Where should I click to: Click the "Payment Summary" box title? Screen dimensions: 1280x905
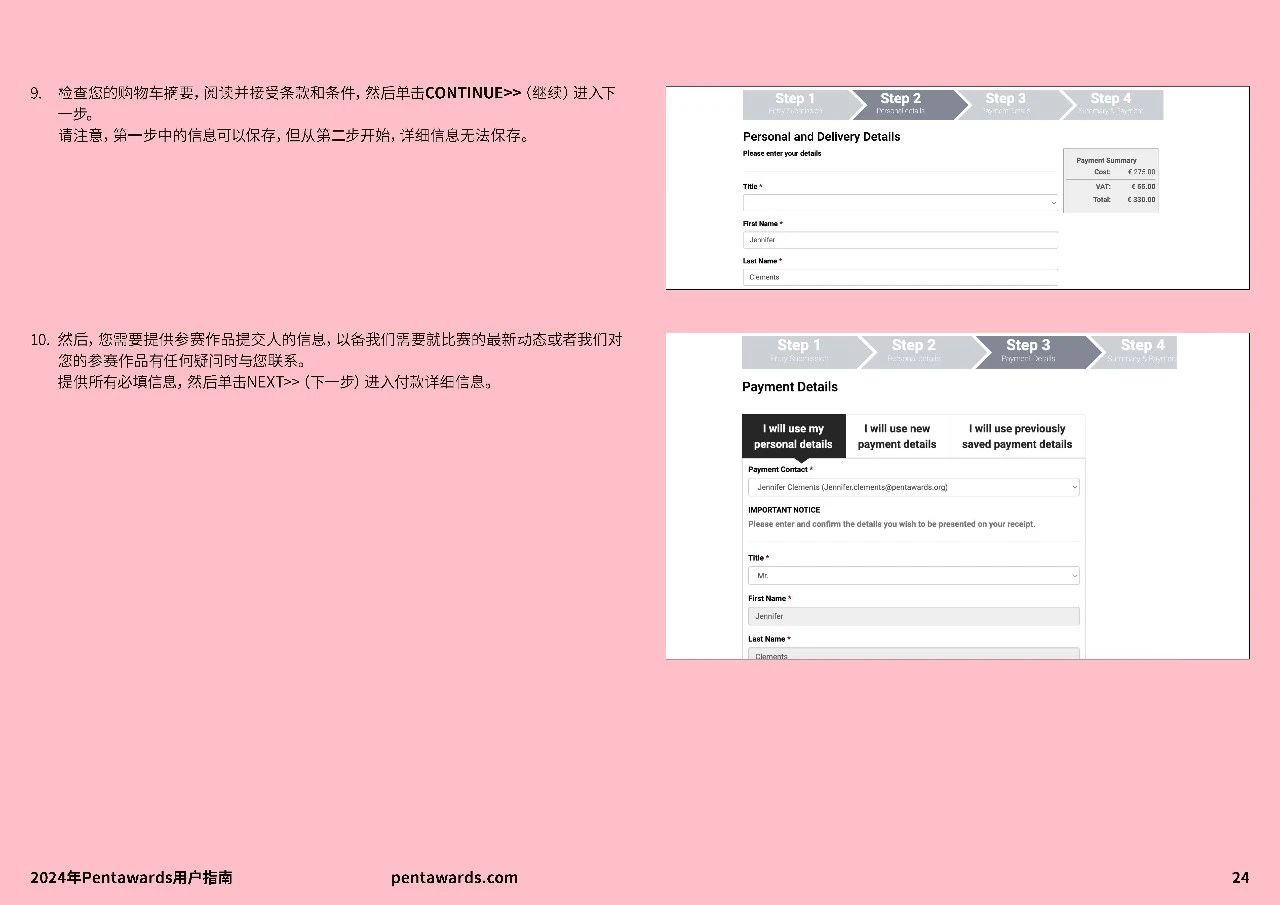[x=1106, y=160]
